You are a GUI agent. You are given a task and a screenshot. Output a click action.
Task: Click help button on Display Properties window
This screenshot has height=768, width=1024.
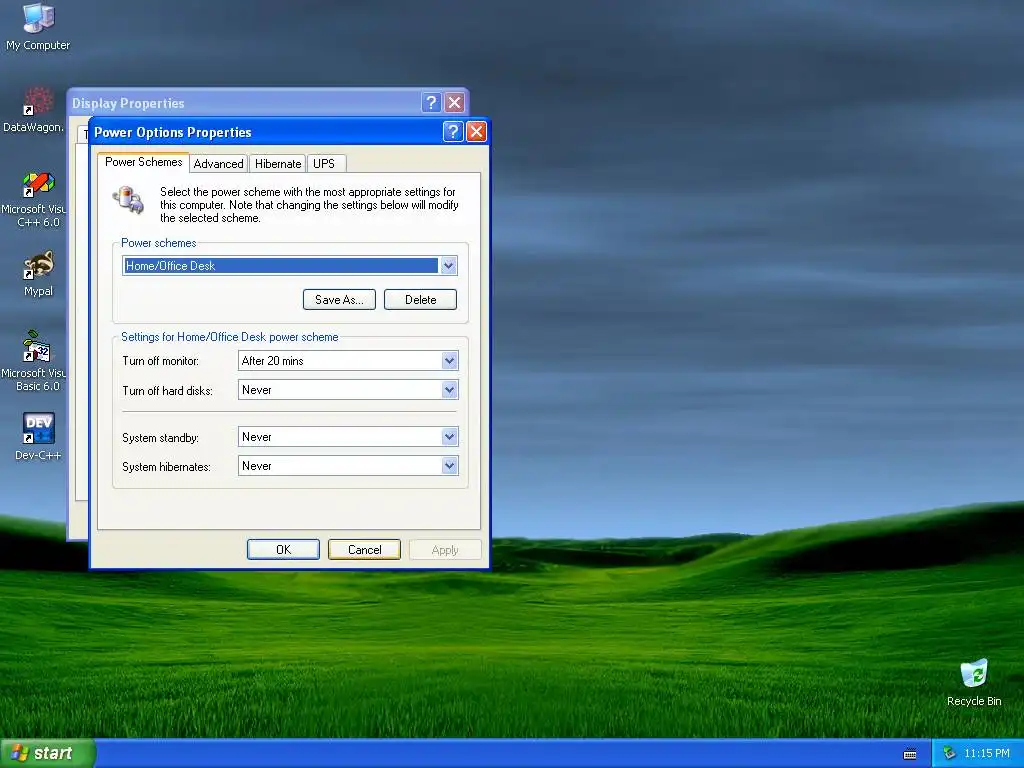(x=431, y=103)
